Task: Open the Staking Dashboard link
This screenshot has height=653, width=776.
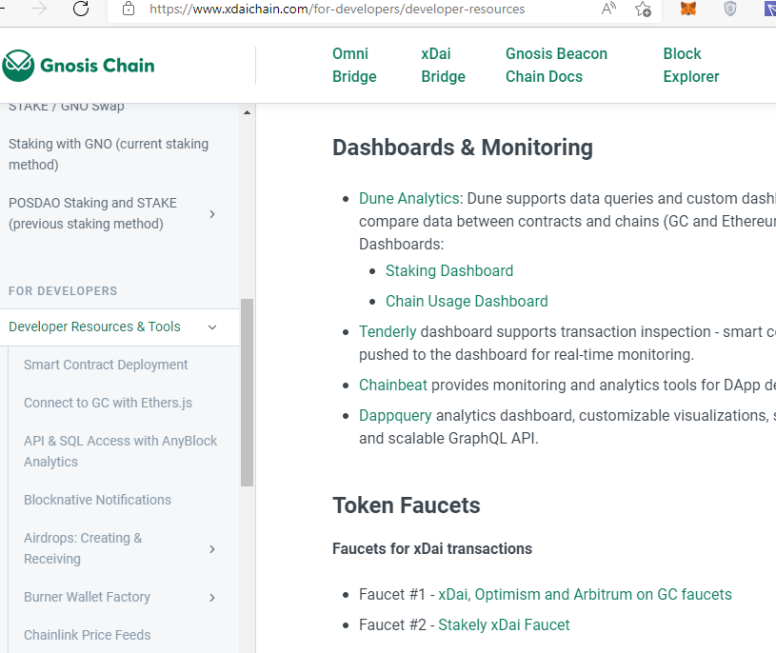Action: [449, 271]
